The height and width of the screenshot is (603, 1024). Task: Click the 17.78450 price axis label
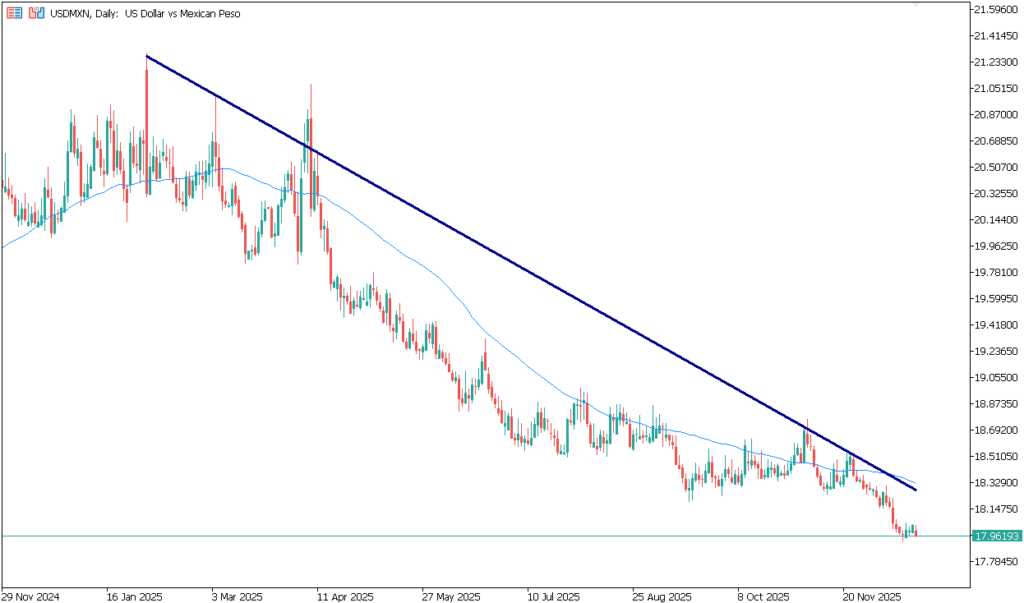point(996,562)
